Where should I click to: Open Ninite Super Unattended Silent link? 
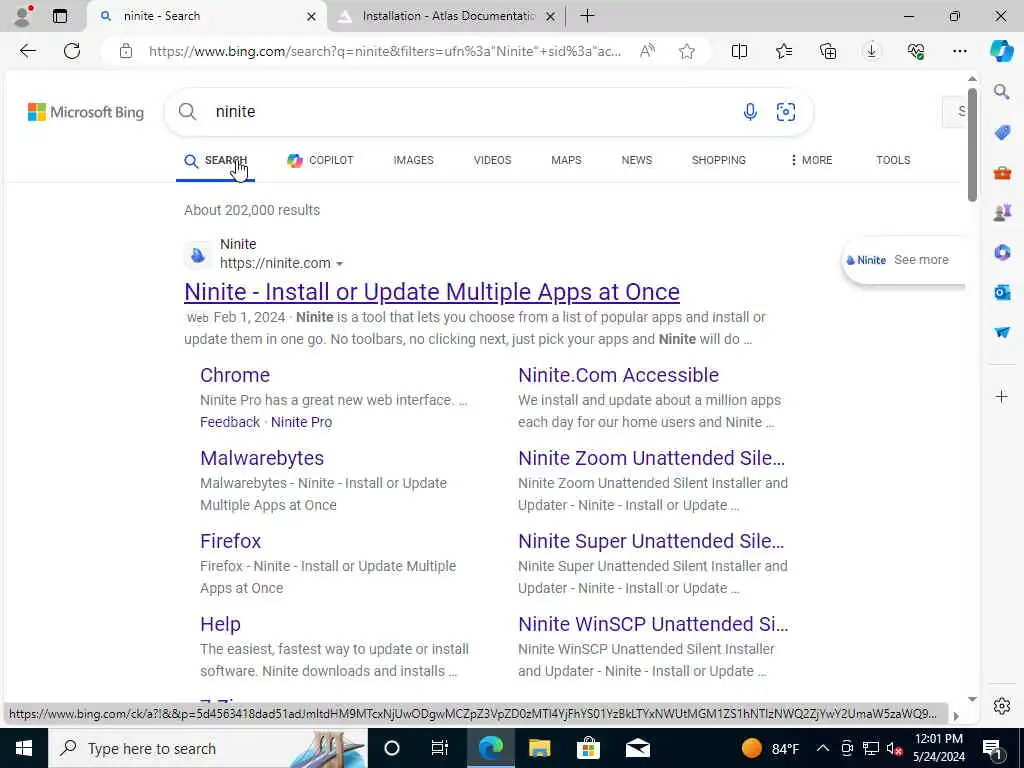[x=651, y=541]
